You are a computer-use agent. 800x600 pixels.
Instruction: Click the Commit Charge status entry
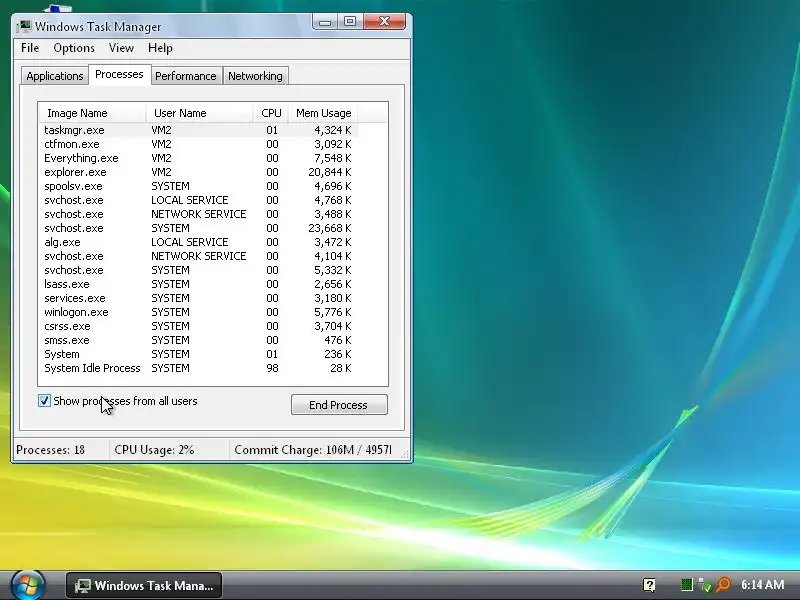click(x=313, y=450)
